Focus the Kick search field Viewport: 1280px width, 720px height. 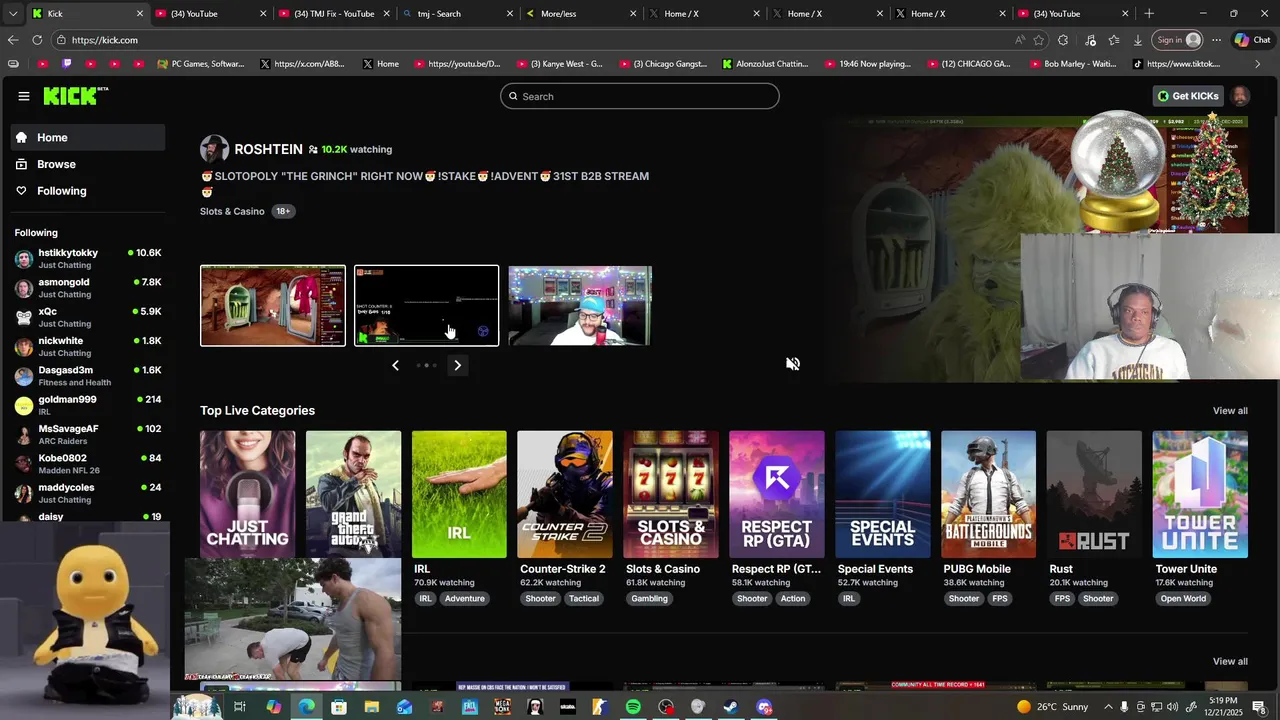pyautogui.click(x=640, y=96)
